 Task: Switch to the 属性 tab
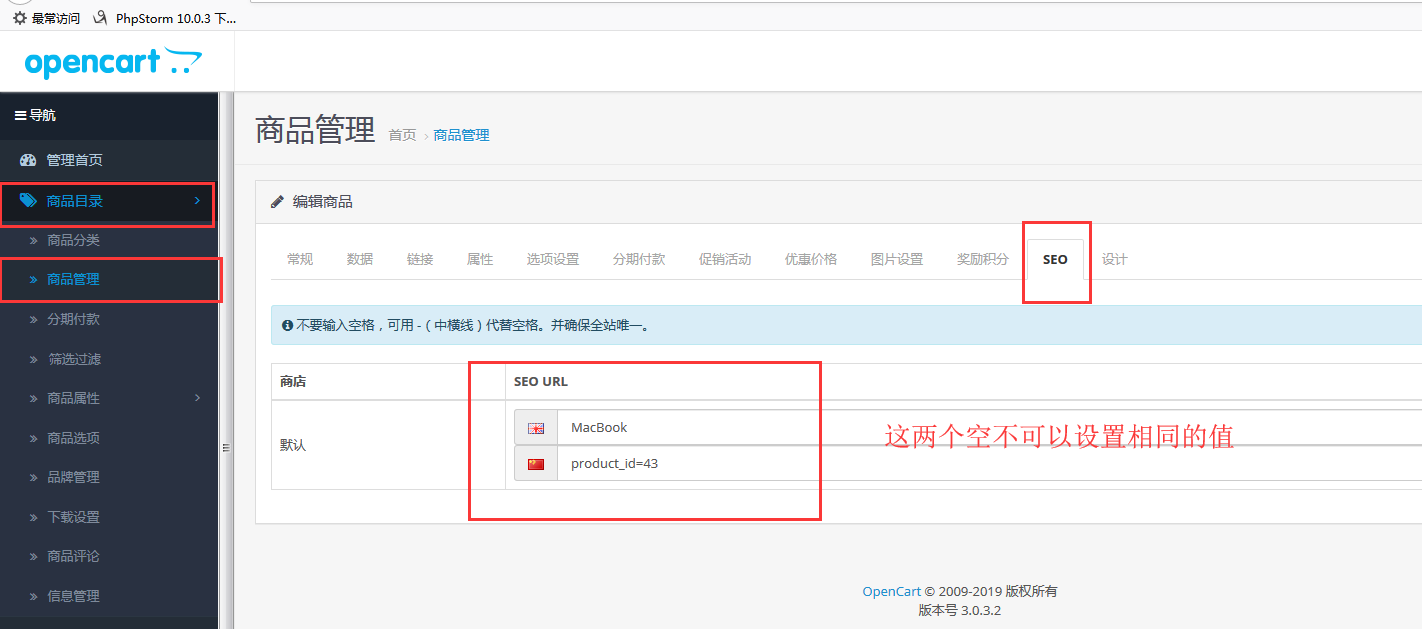480,259
